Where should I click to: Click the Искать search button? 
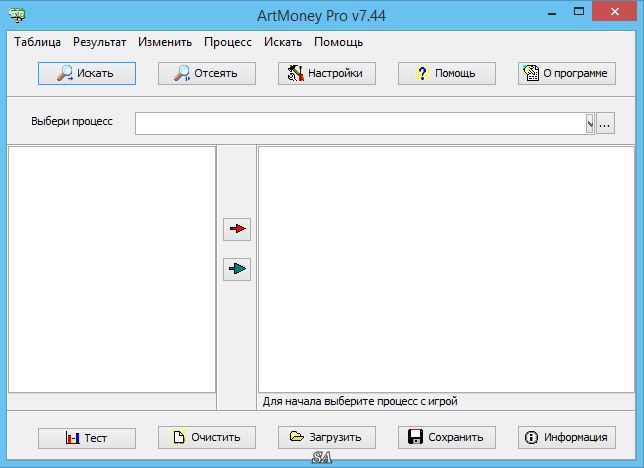[87, 74]
